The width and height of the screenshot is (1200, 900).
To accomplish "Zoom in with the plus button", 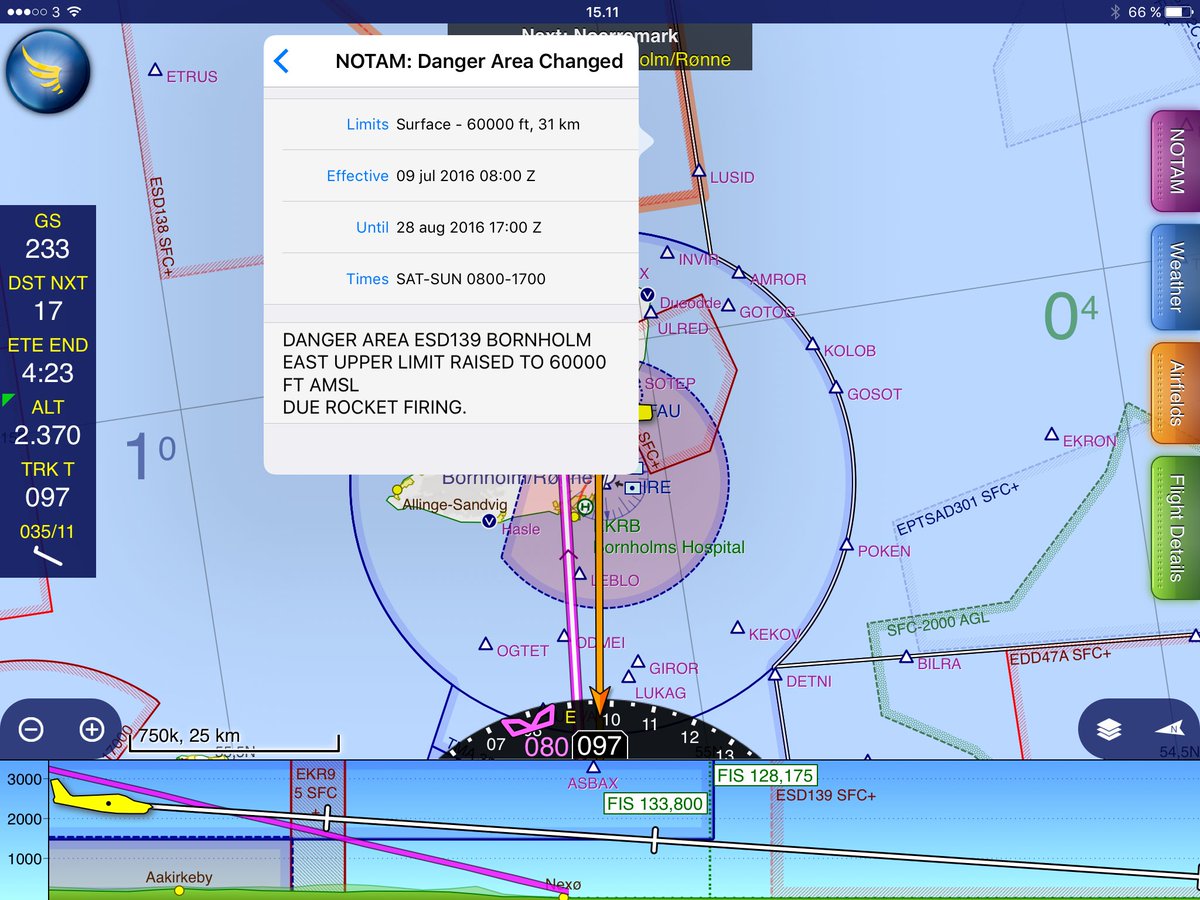I will [x=91, y=730].
